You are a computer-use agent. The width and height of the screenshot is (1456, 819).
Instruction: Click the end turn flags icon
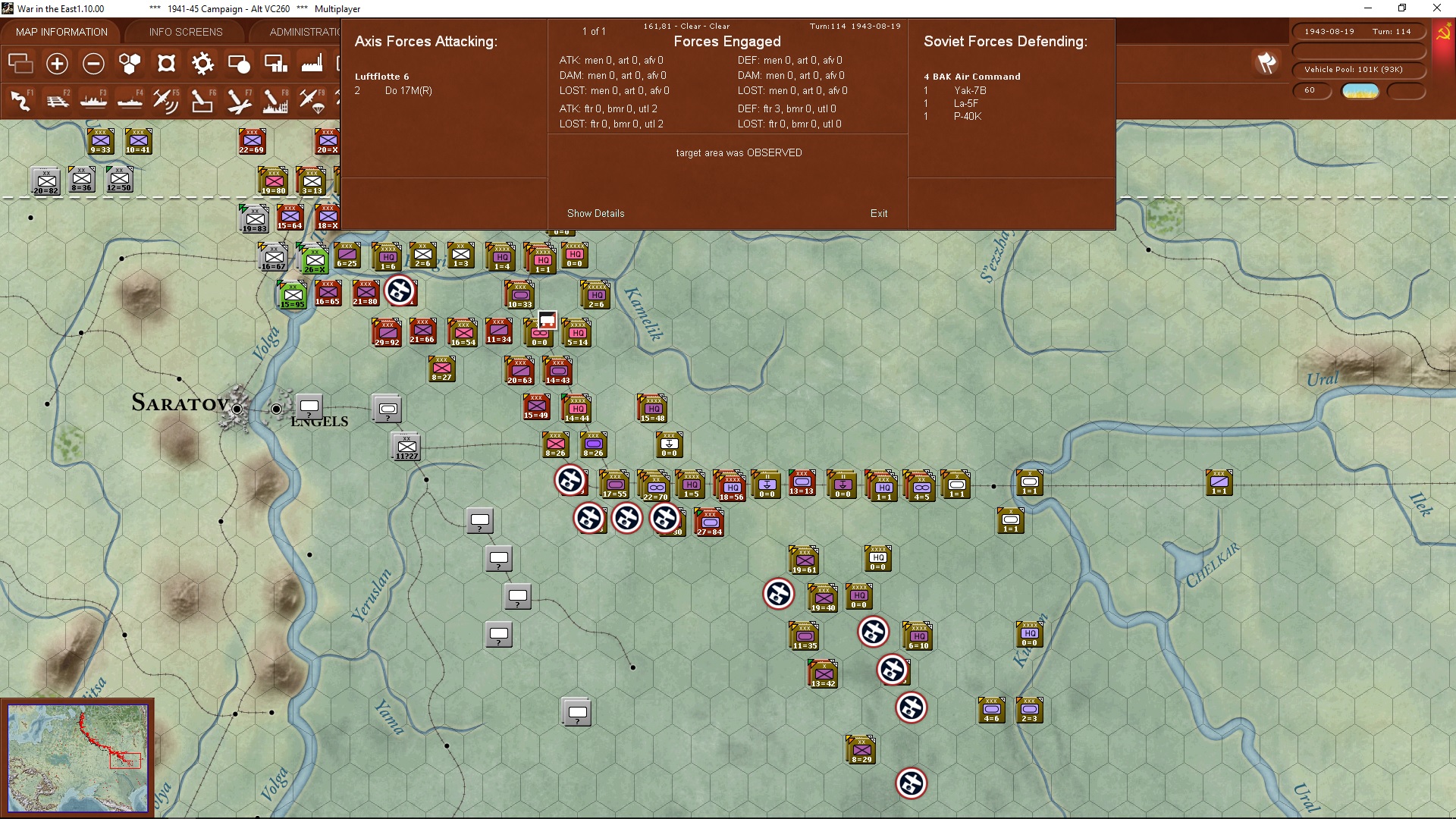click(x=1266, y=63)
